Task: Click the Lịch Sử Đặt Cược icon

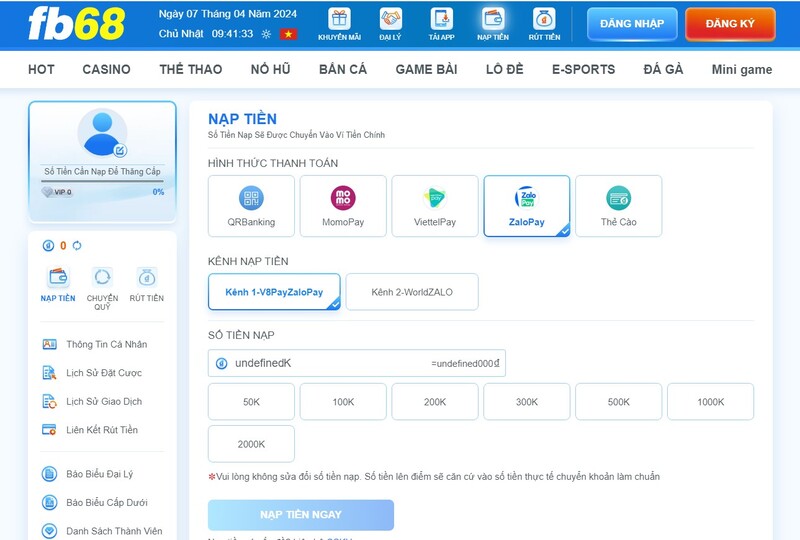Action: (49, 373)
